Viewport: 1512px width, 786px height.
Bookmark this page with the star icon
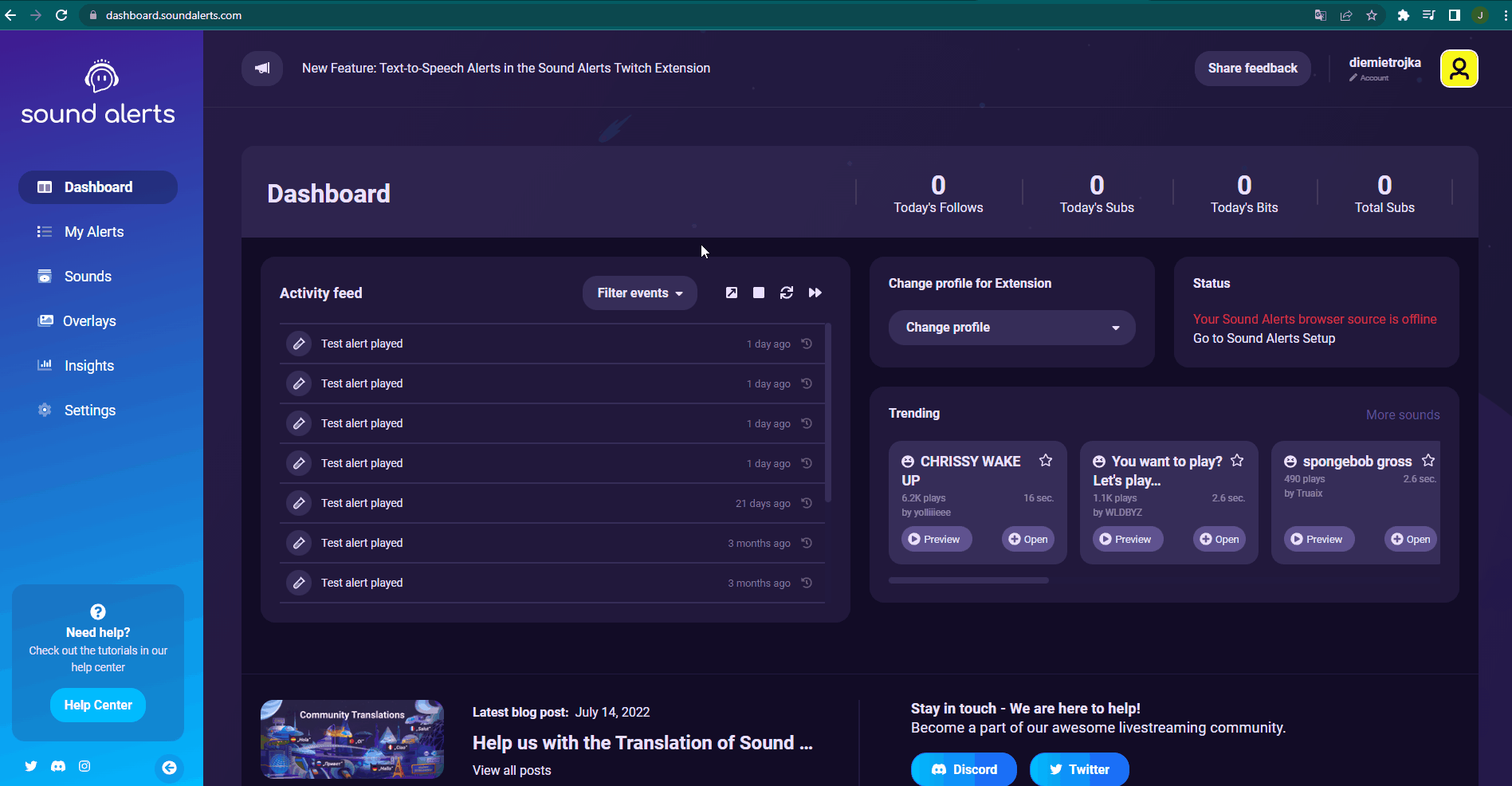[1372, 15]
